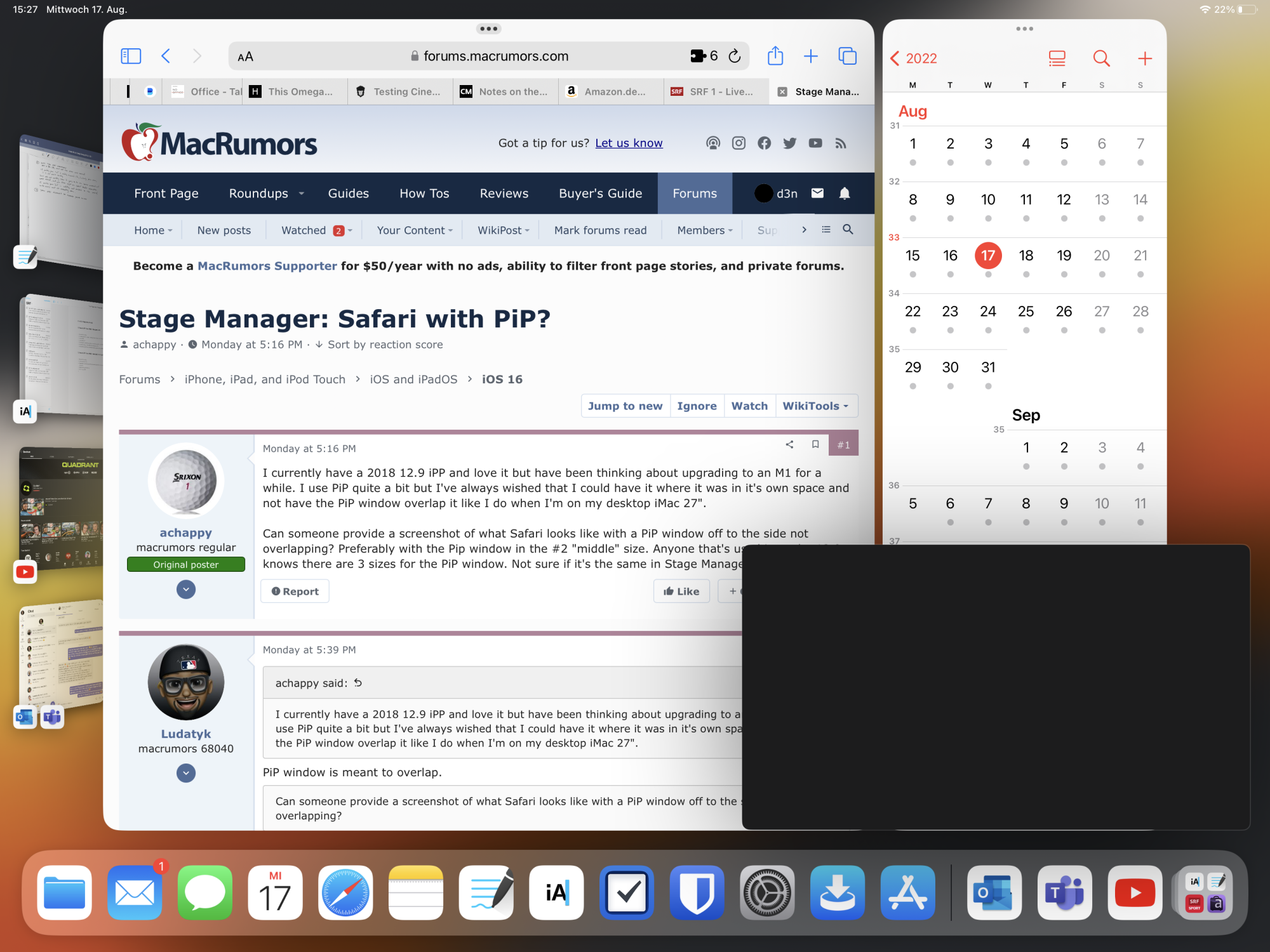Screen dimensions: 1270x952
Task: Switch to Testing Cine... tab
Action: pos(400,91)
